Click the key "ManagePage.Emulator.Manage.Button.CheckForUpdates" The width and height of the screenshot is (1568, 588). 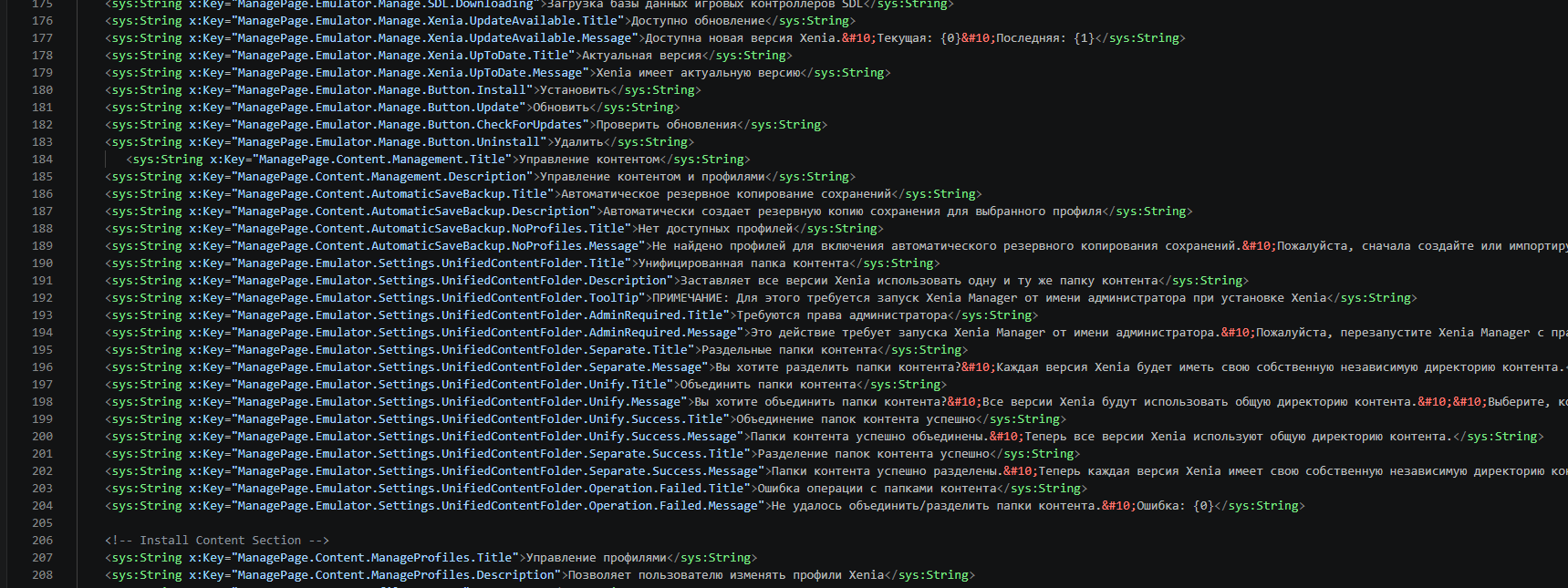click(410, 124)
